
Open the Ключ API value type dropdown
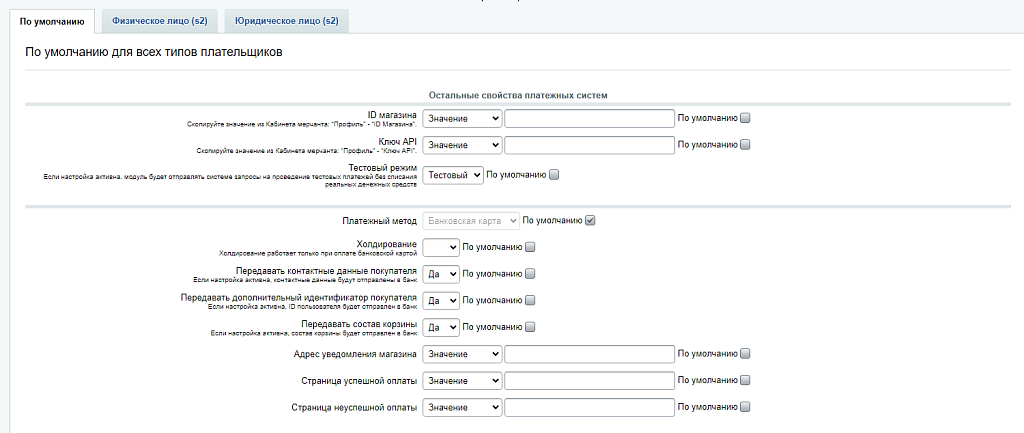tap(462, 145)
